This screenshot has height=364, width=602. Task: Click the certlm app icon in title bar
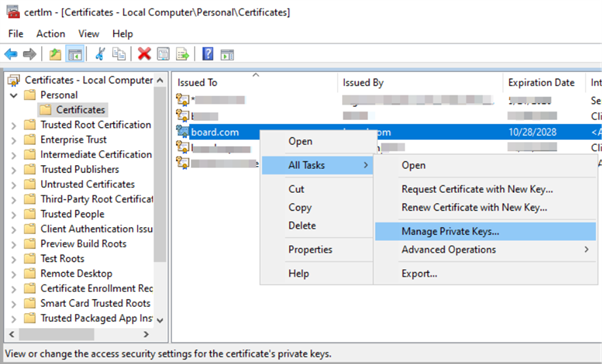click(x=13, y=12)
